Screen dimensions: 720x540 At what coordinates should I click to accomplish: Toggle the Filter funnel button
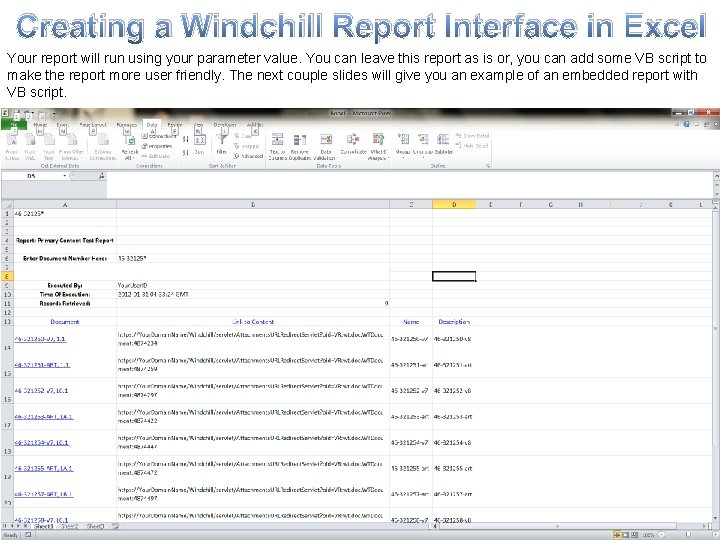point(222,143)
